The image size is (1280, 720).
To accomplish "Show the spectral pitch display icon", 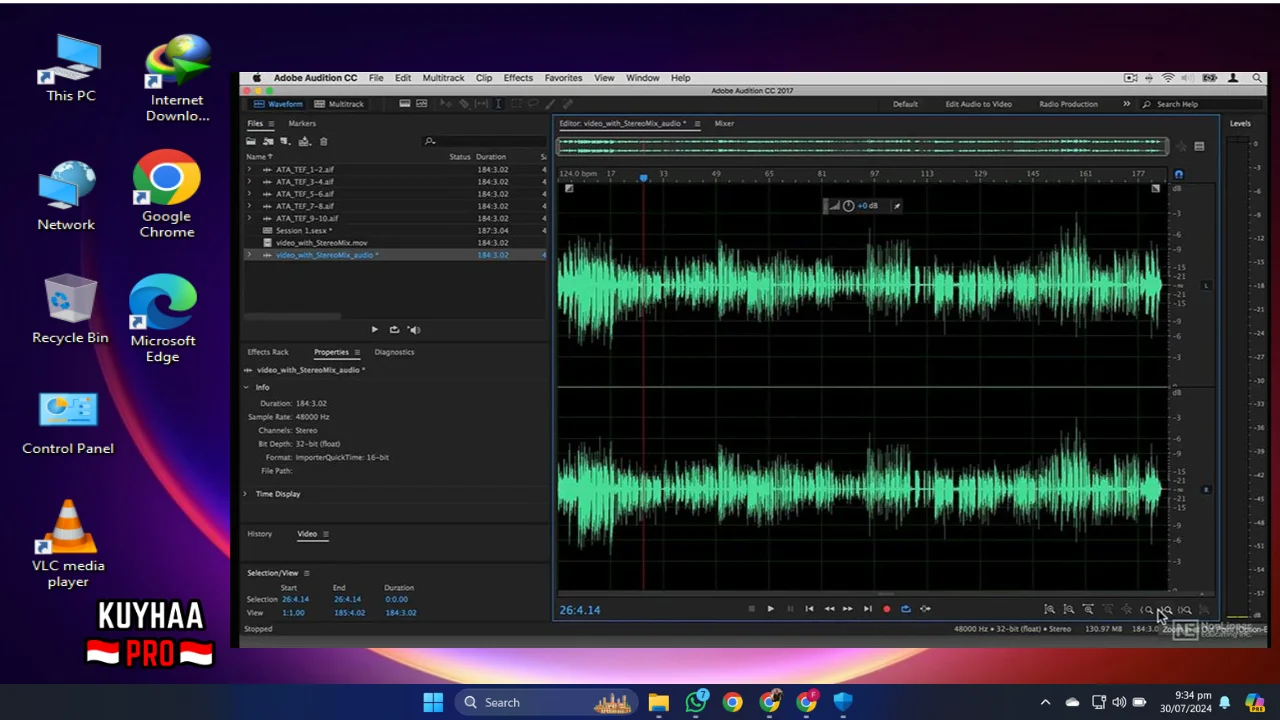I will 422,103.
